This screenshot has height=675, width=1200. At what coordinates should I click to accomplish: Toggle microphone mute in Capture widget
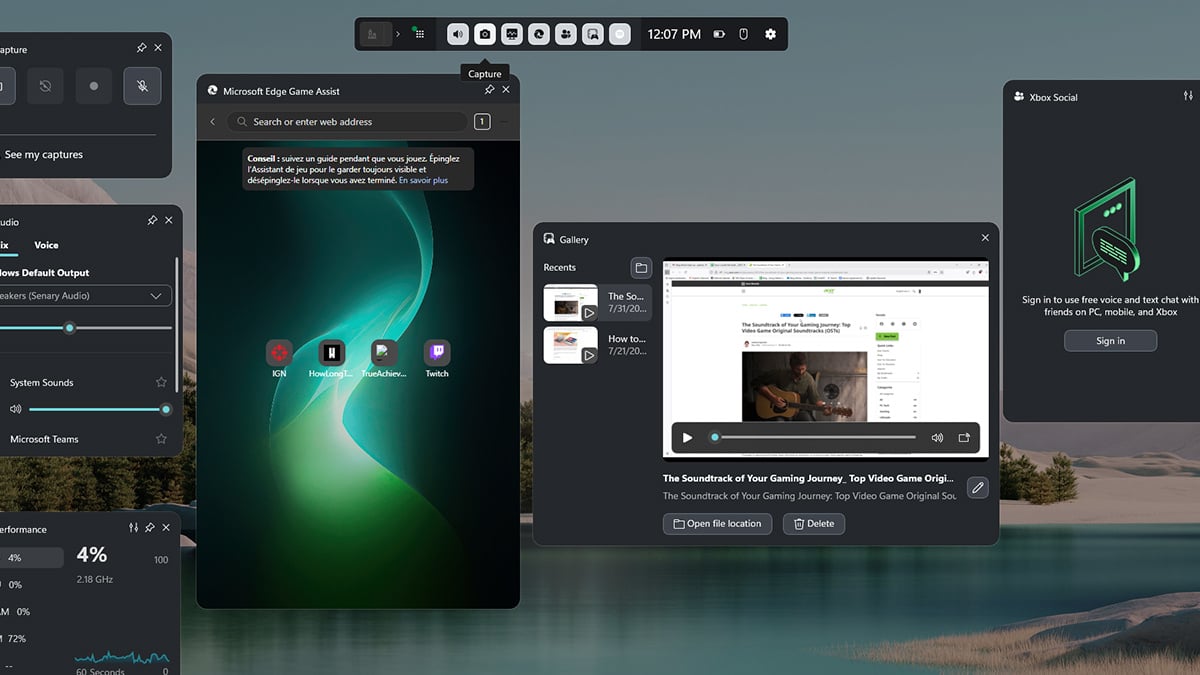(x=142, y=86)
